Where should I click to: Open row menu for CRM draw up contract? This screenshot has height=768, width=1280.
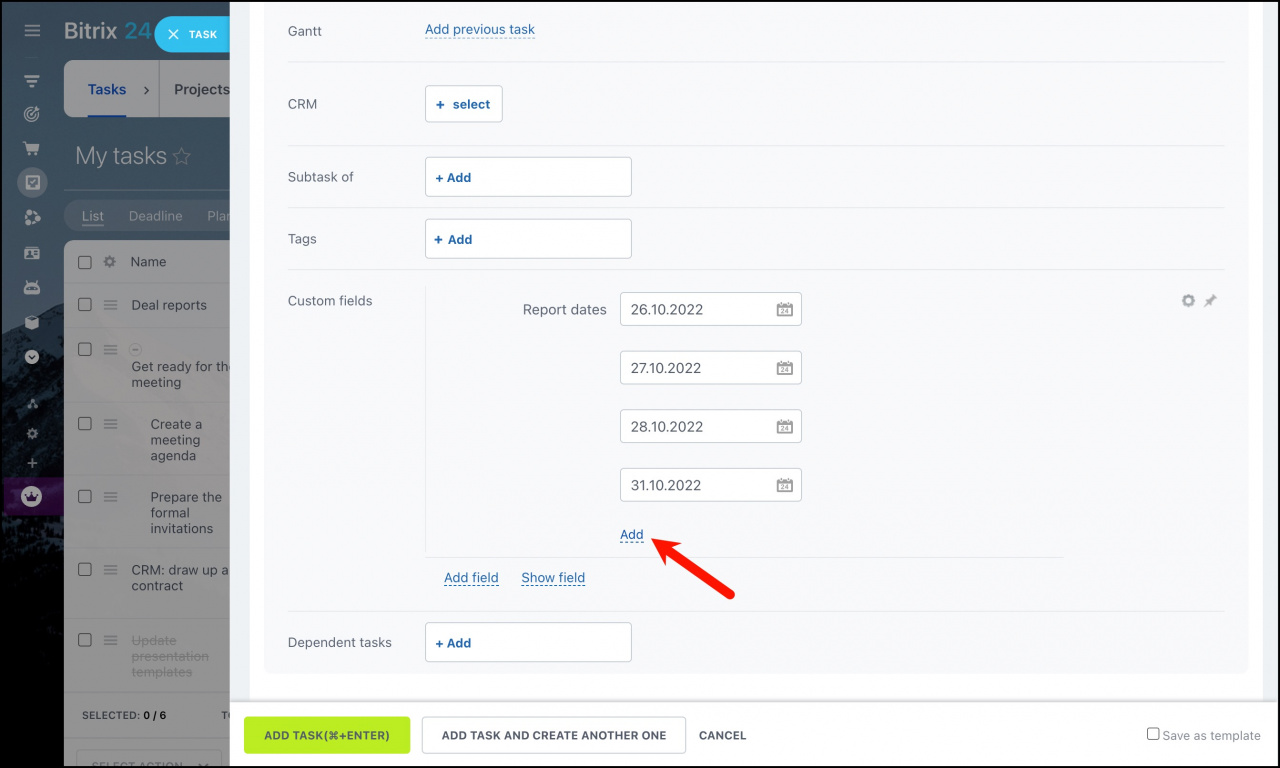[111, 570]
